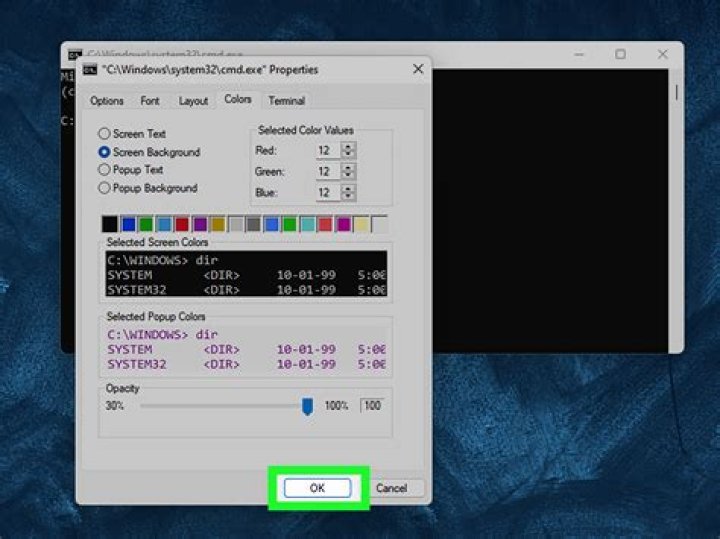Close the cmd.exe window
The width and height of the screenshot is (720, 539).
click(663, 54)
